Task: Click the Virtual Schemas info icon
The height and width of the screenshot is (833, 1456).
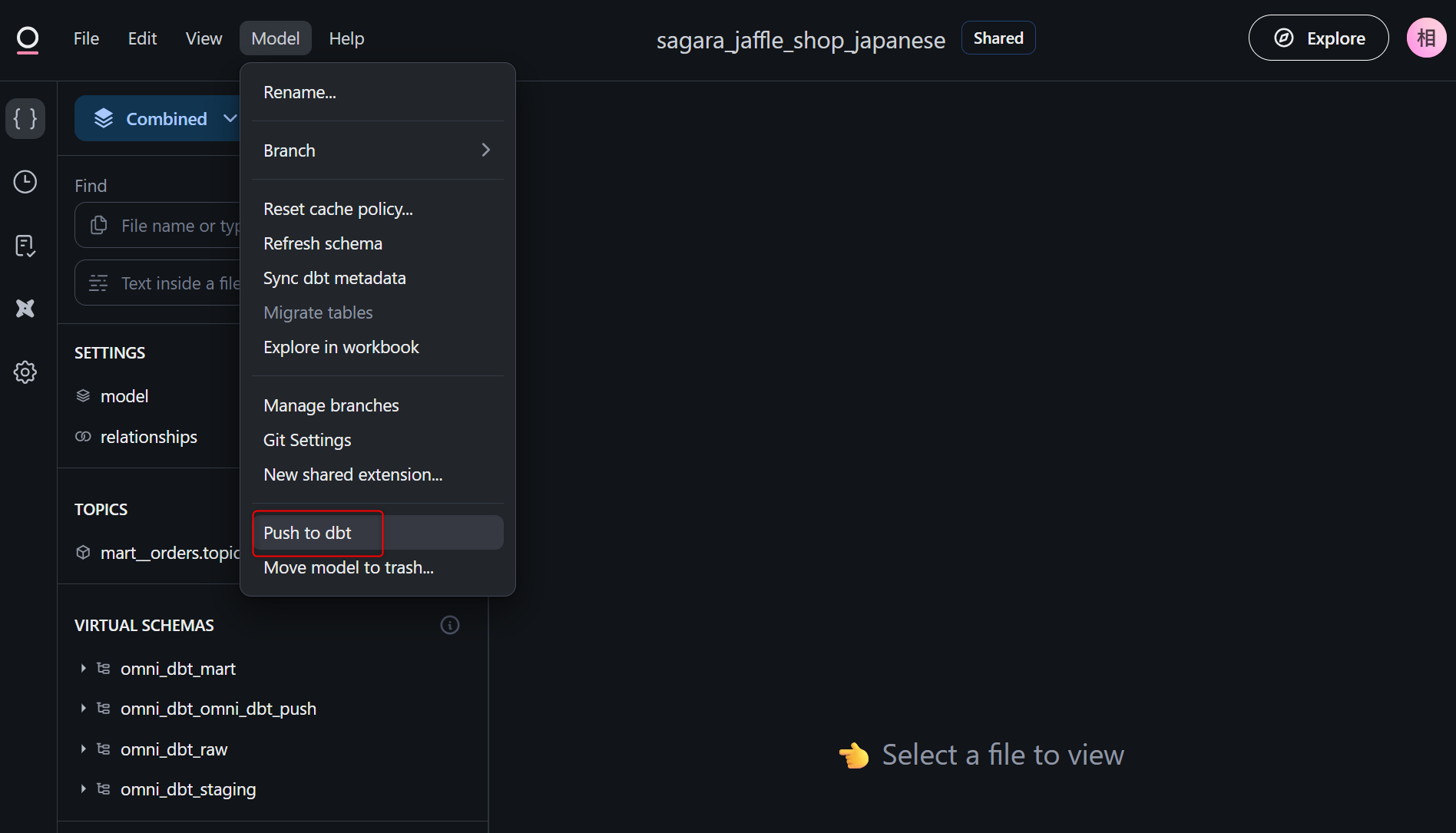Action: click(x=450, y=625)
